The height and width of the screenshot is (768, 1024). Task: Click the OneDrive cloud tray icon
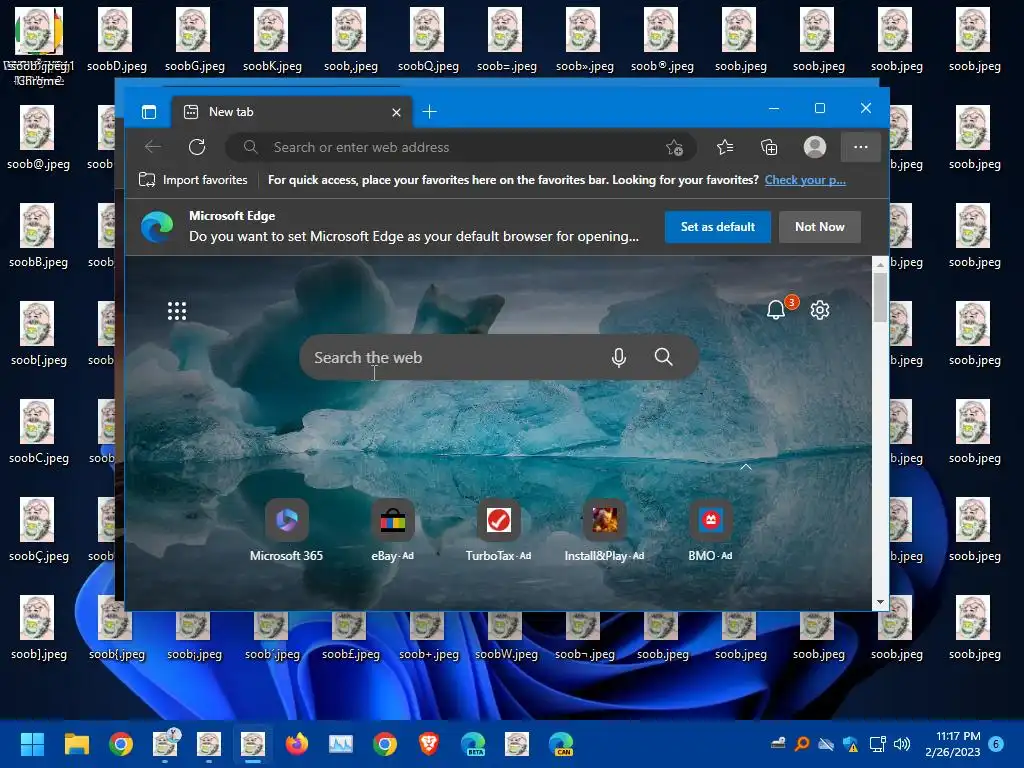(x=826, y=744)
